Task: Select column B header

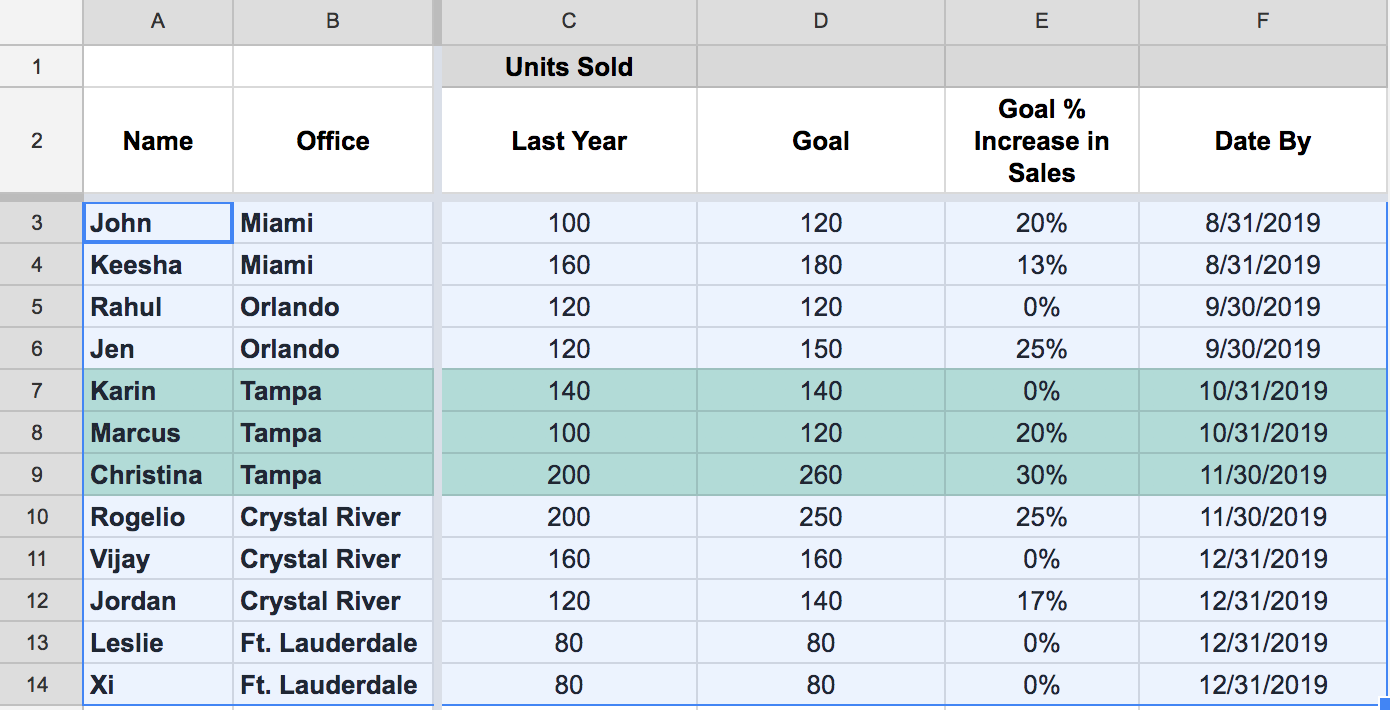Action: (333, 22)
